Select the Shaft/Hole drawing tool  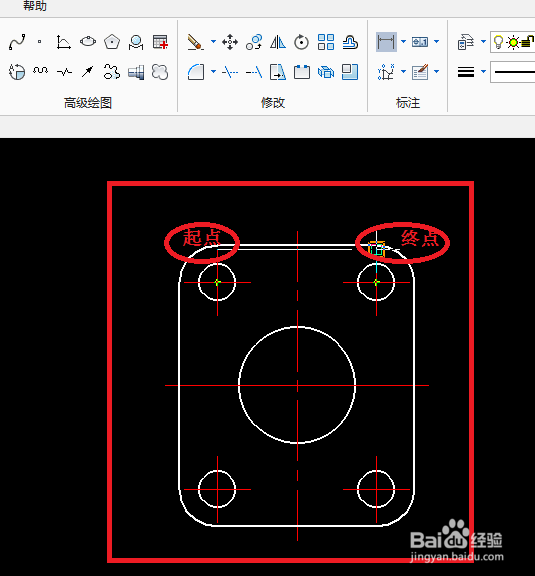136,72
